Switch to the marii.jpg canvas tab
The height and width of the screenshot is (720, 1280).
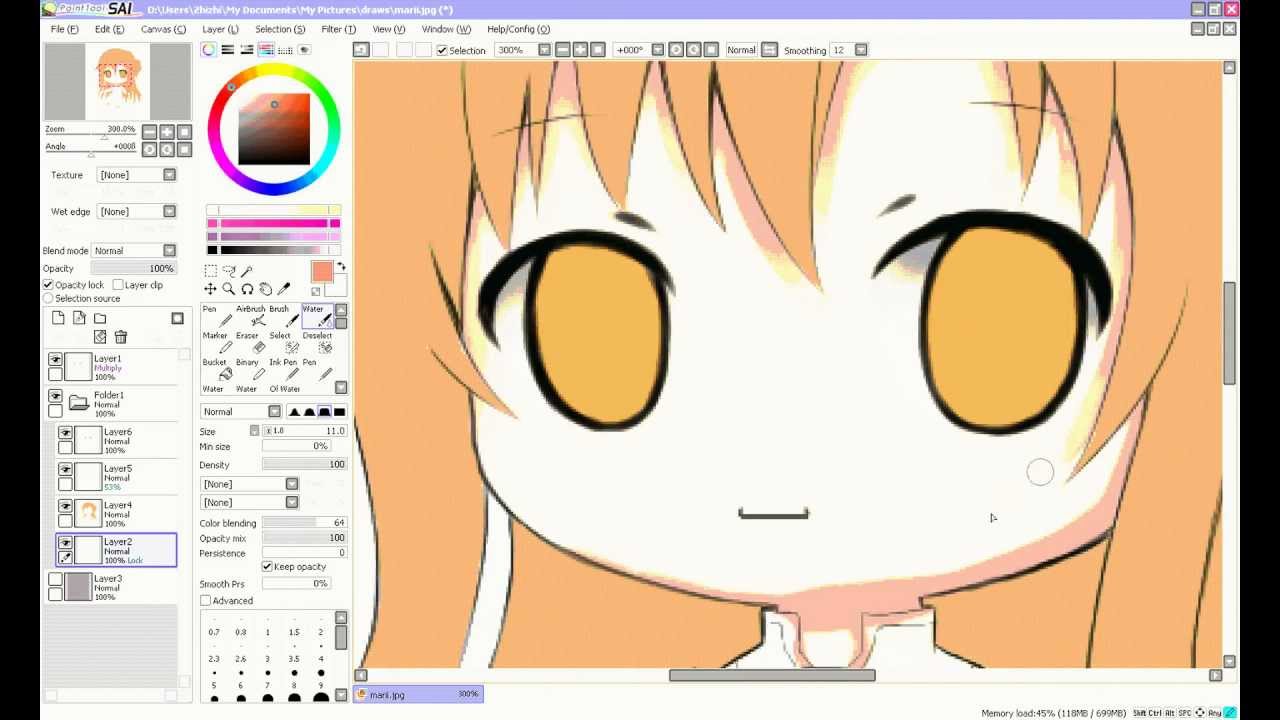(x=418, y=694)
